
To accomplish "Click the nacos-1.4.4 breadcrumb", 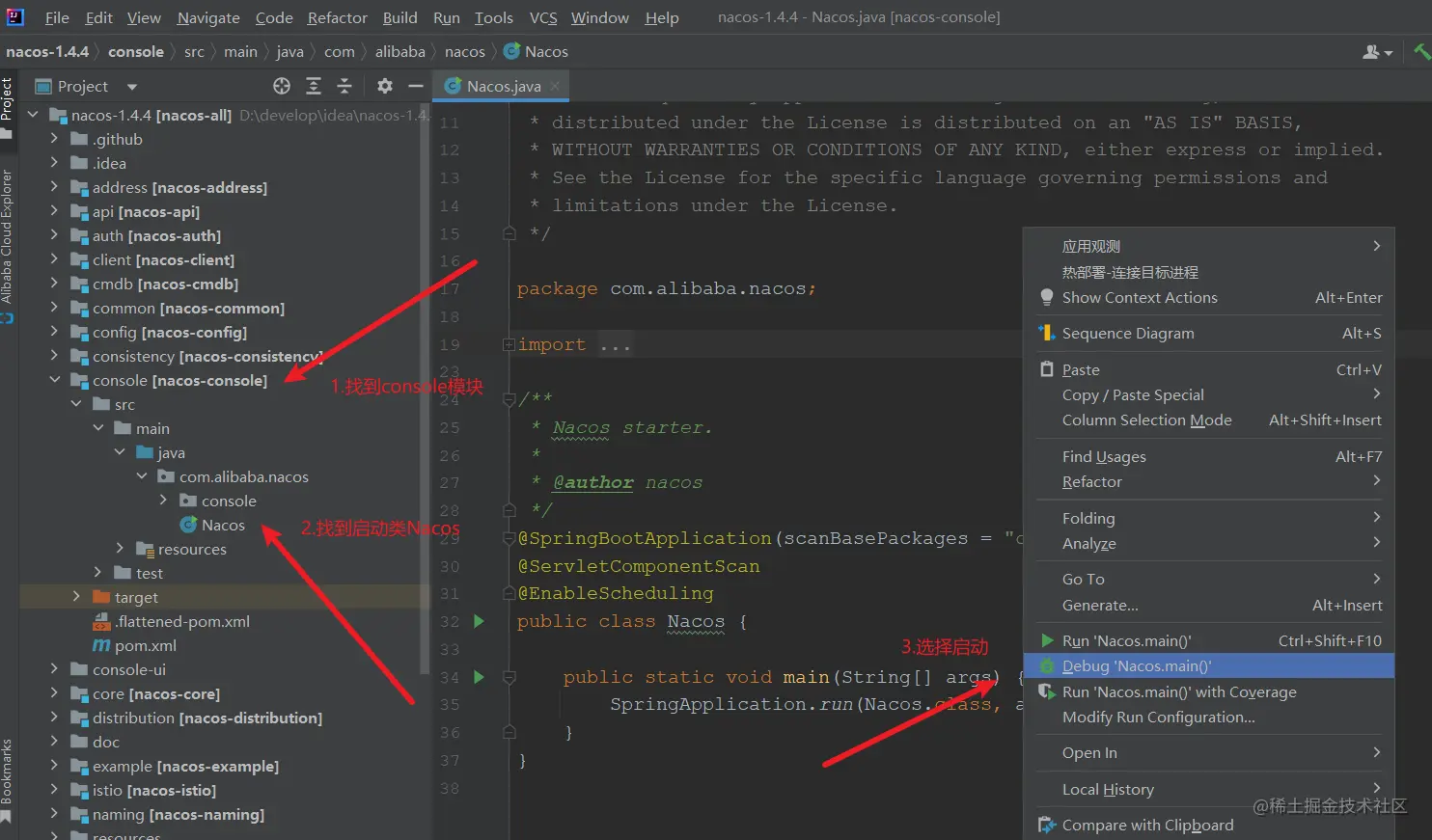I will [47, 52].
